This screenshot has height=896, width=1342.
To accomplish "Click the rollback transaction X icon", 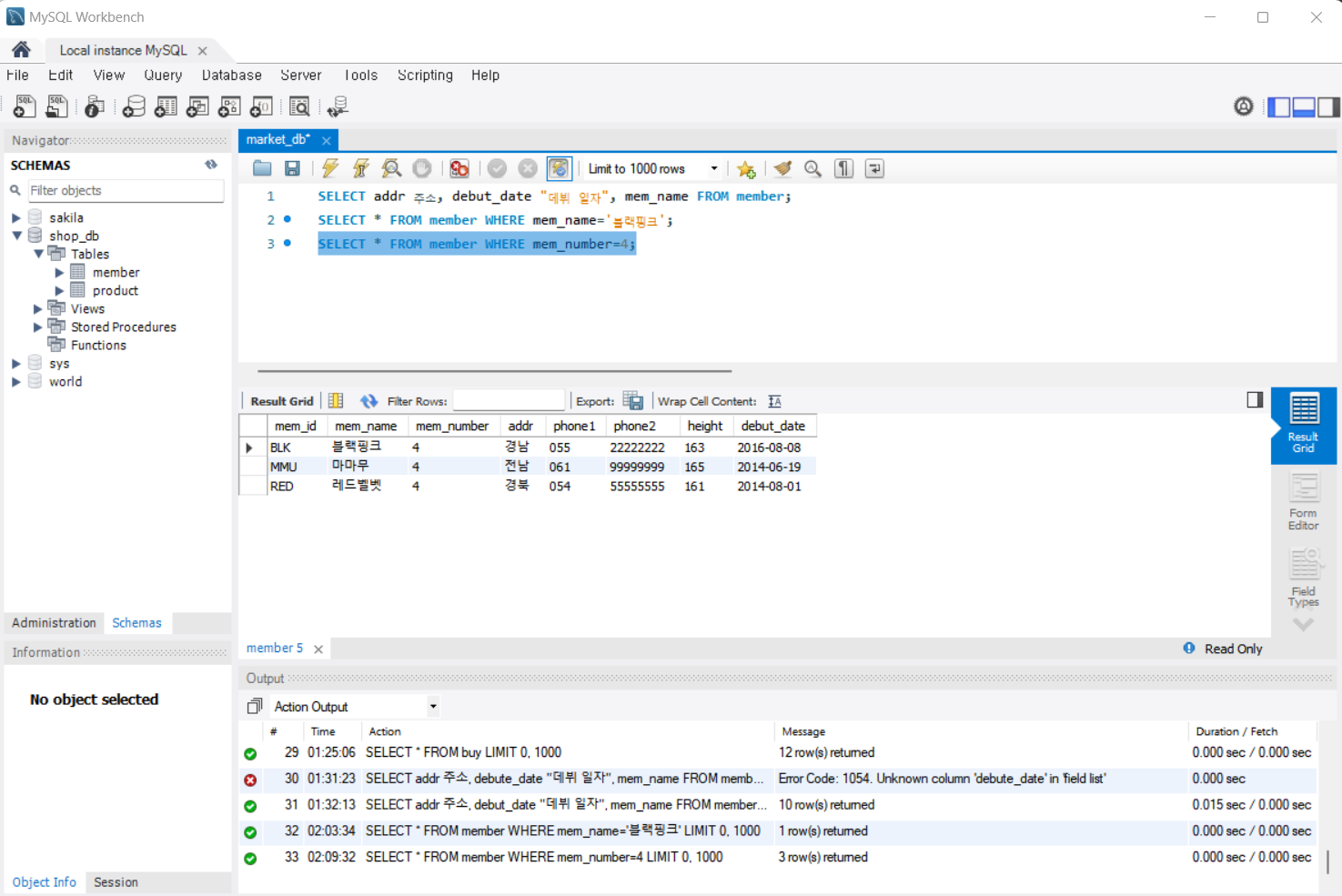I will [x=528, y=168].
